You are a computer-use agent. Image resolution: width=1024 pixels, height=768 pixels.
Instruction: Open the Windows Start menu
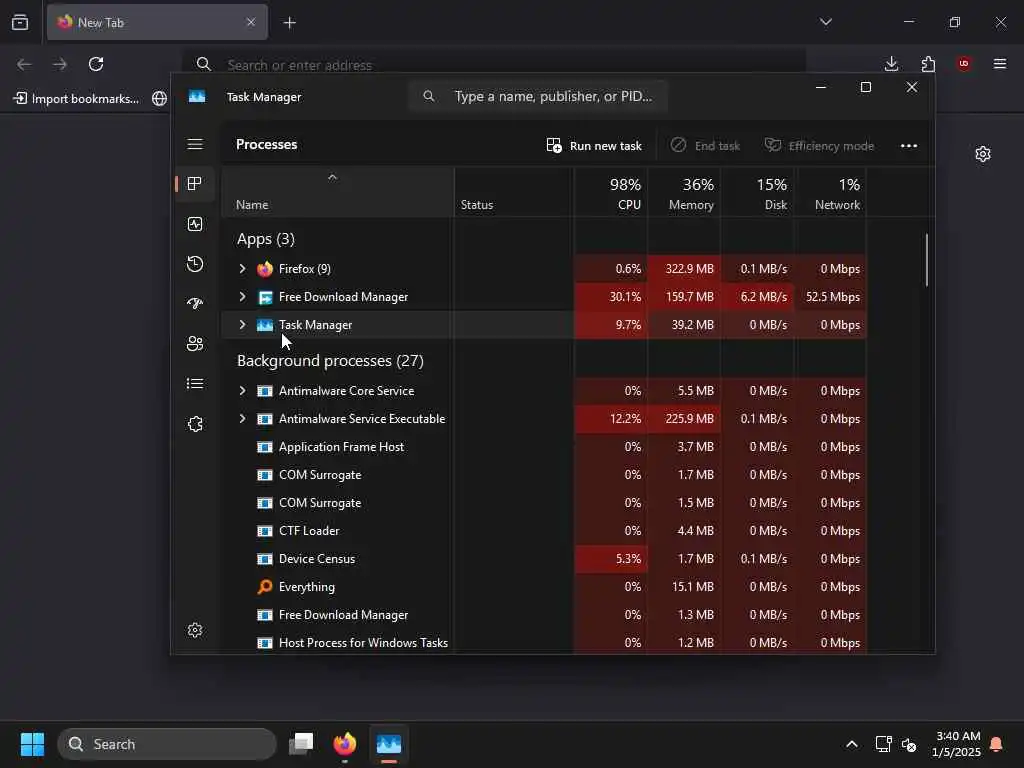33,744
